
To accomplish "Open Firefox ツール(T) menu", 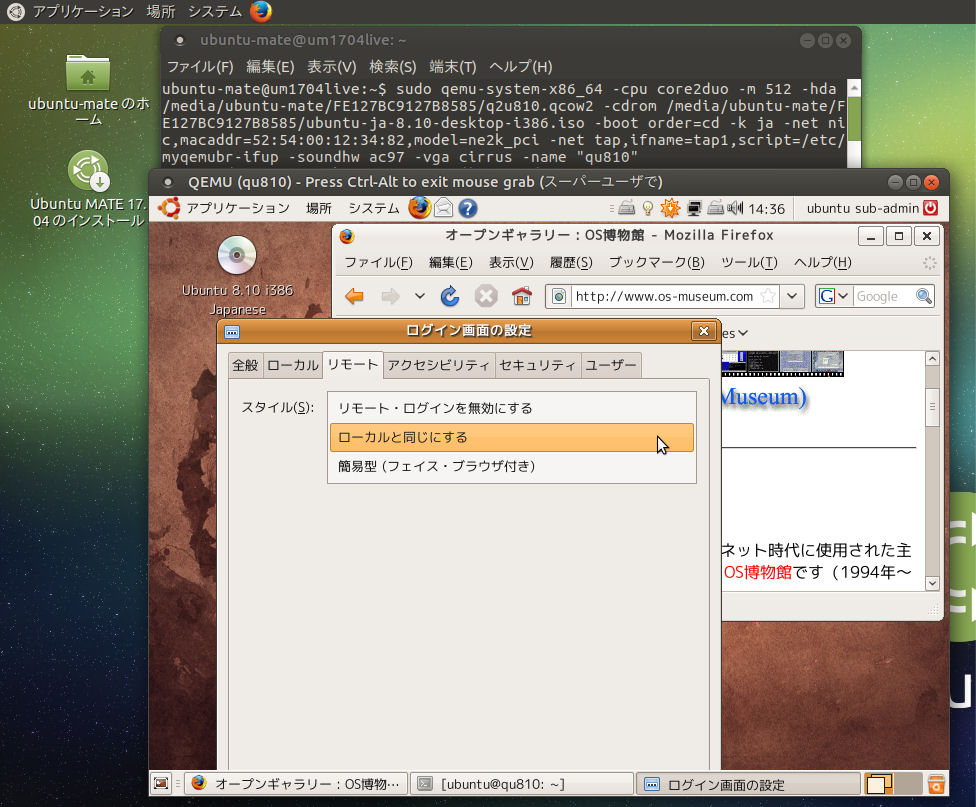I will pyautogui.click(x=749, y=263).
